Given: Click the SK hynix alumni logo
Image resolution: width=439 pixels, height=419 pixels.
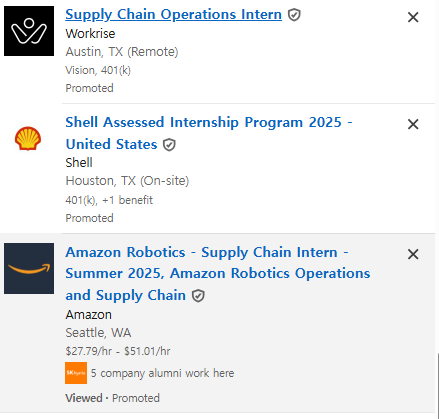Looking at the screenshot, I should (76, 373).
